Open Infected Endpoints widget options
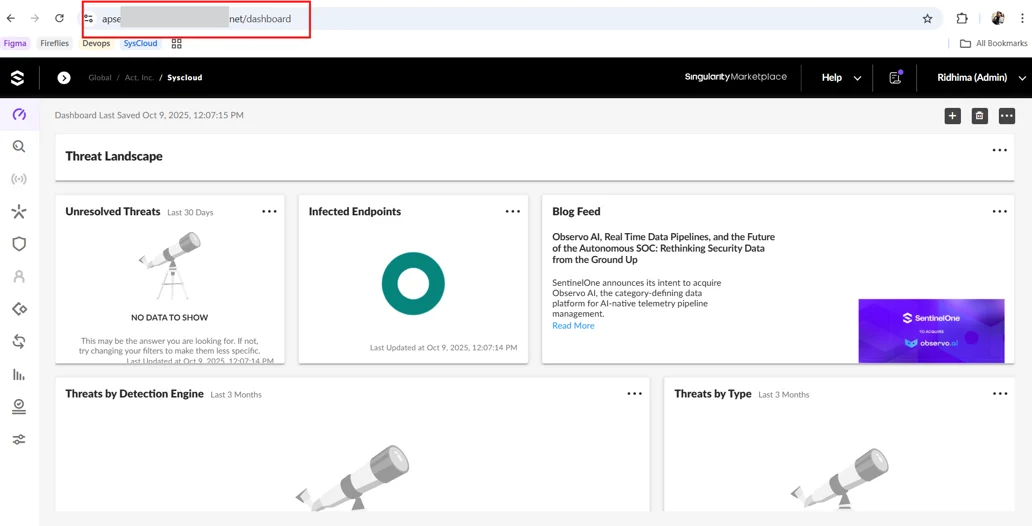Viewport: 1032px width, 526px height. point(513,211)
